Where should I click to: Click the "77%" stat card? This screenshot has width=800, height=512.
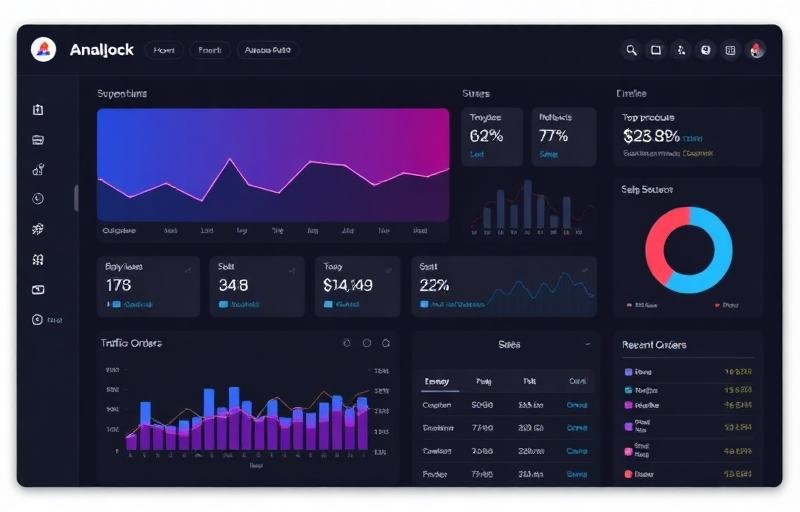(x=563, y=136)
